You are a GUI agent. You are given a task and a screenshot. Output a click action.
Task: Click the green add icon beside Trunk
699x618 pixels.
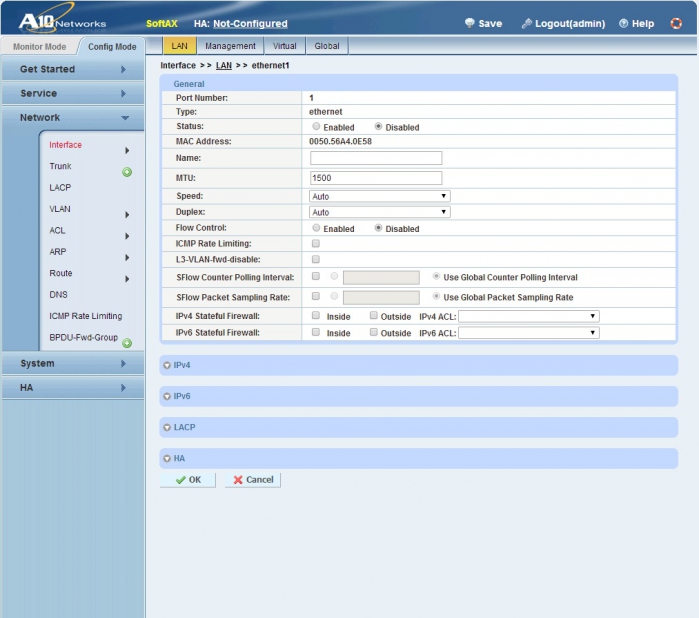(127, 172)
